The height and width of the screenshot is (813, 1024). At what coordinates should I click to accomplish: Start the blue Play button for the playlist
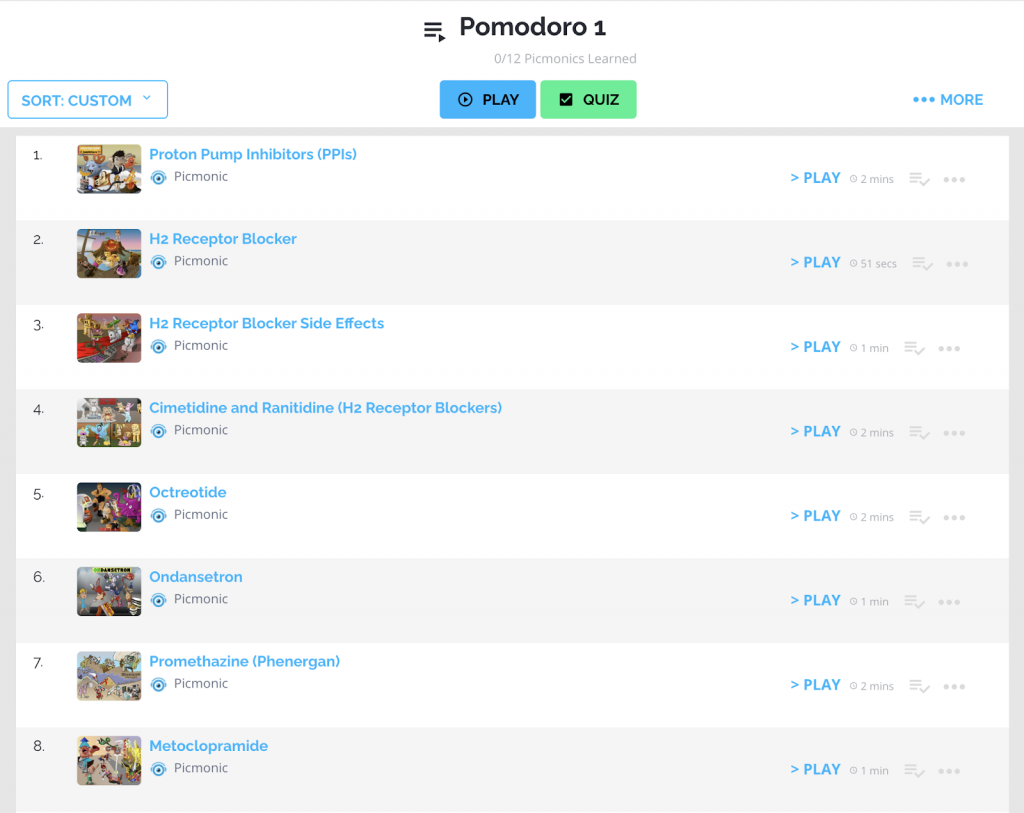488,100
